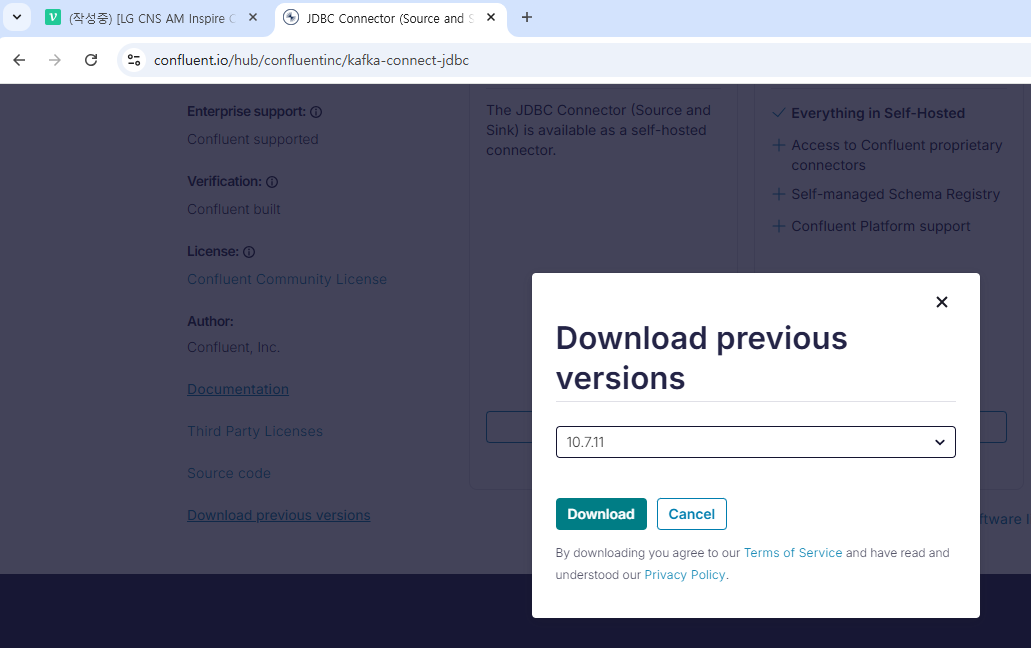The height and width of the screenshot is (648, 1031).
Task: Click the License info icon
Action: 249,252
